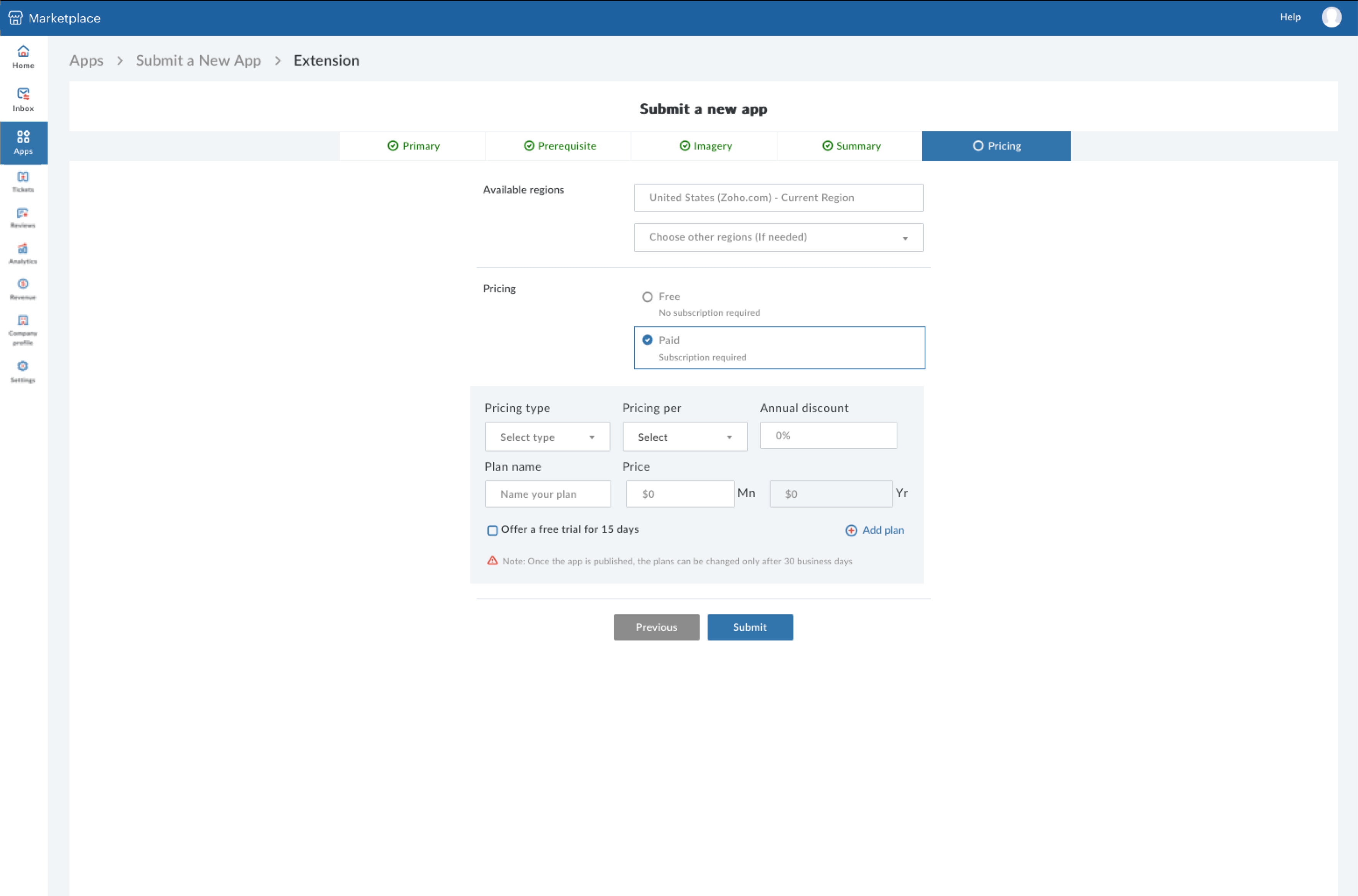Viewport: 1358px width, 896px height.
Task: Enable free trial for 15 days checkbox
Action: pos(492,530)
